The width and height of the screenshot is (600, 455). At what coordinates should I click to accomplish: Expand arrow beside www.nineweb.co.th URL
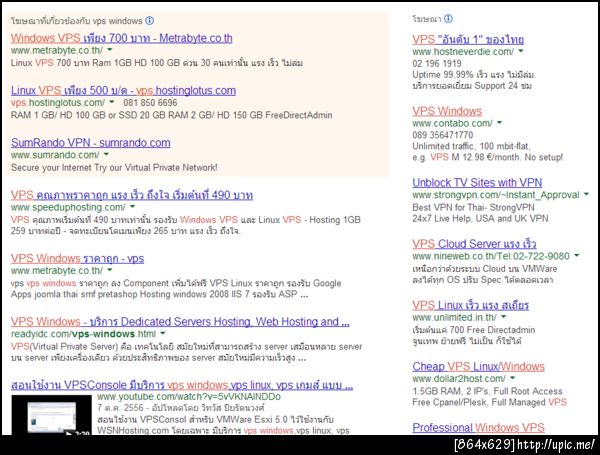coord(577,255)
